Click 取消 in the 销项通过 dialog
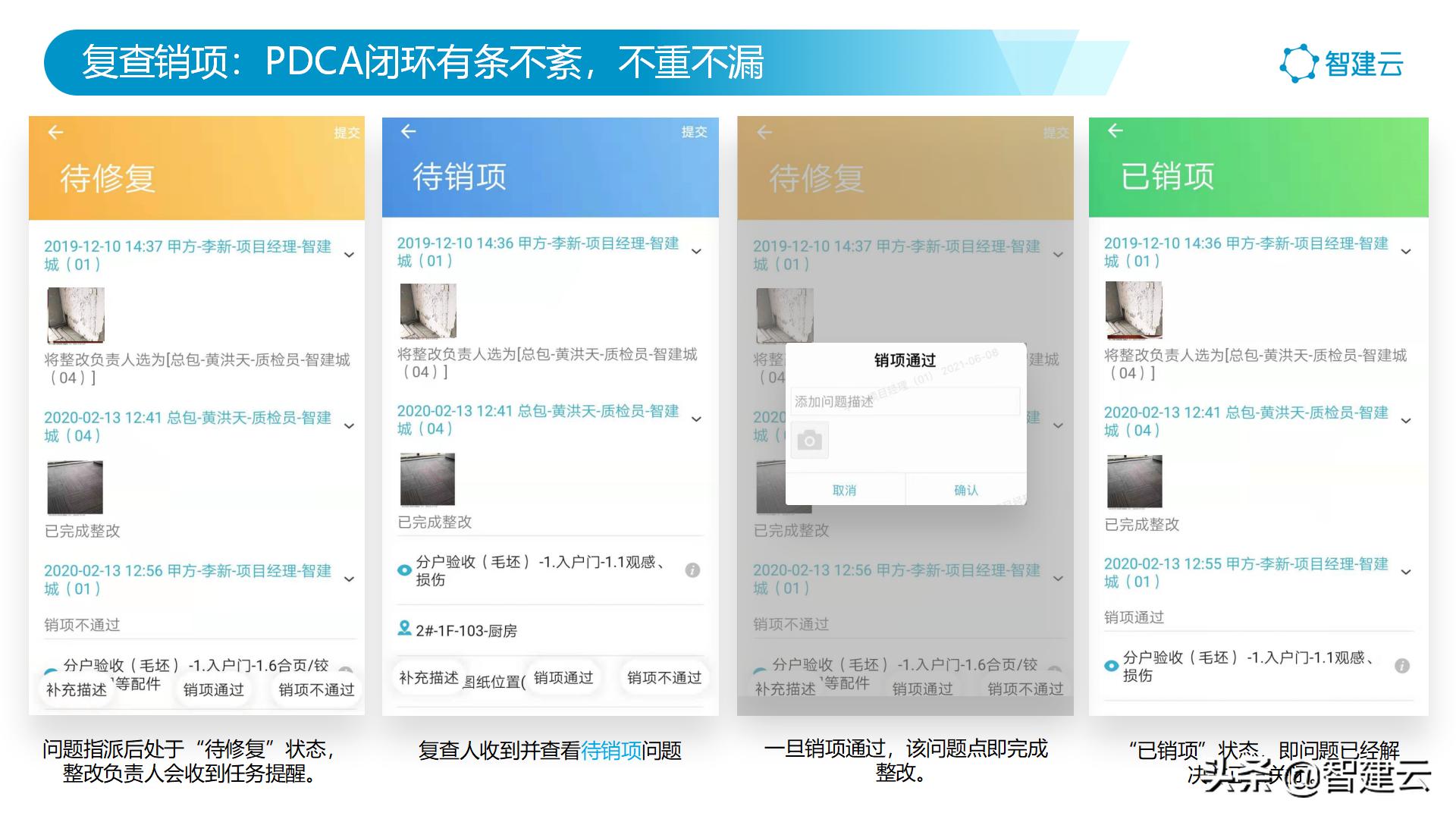The height and width of the screenshot is (819, 1456). pos(845,489)
